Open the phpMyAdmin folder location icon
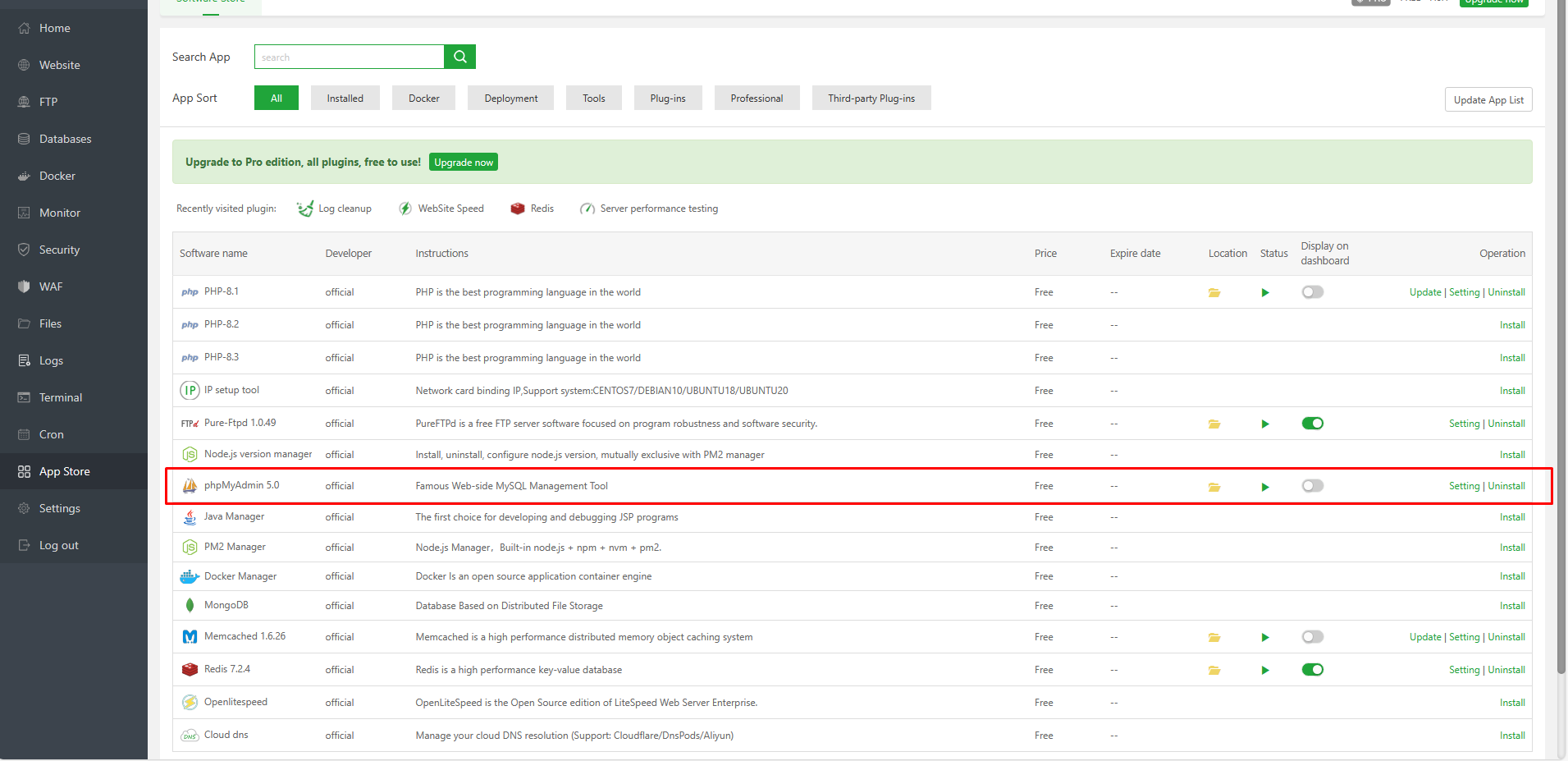The height and width of the screenshot is (761, 1568). [x=1214, y=487]
